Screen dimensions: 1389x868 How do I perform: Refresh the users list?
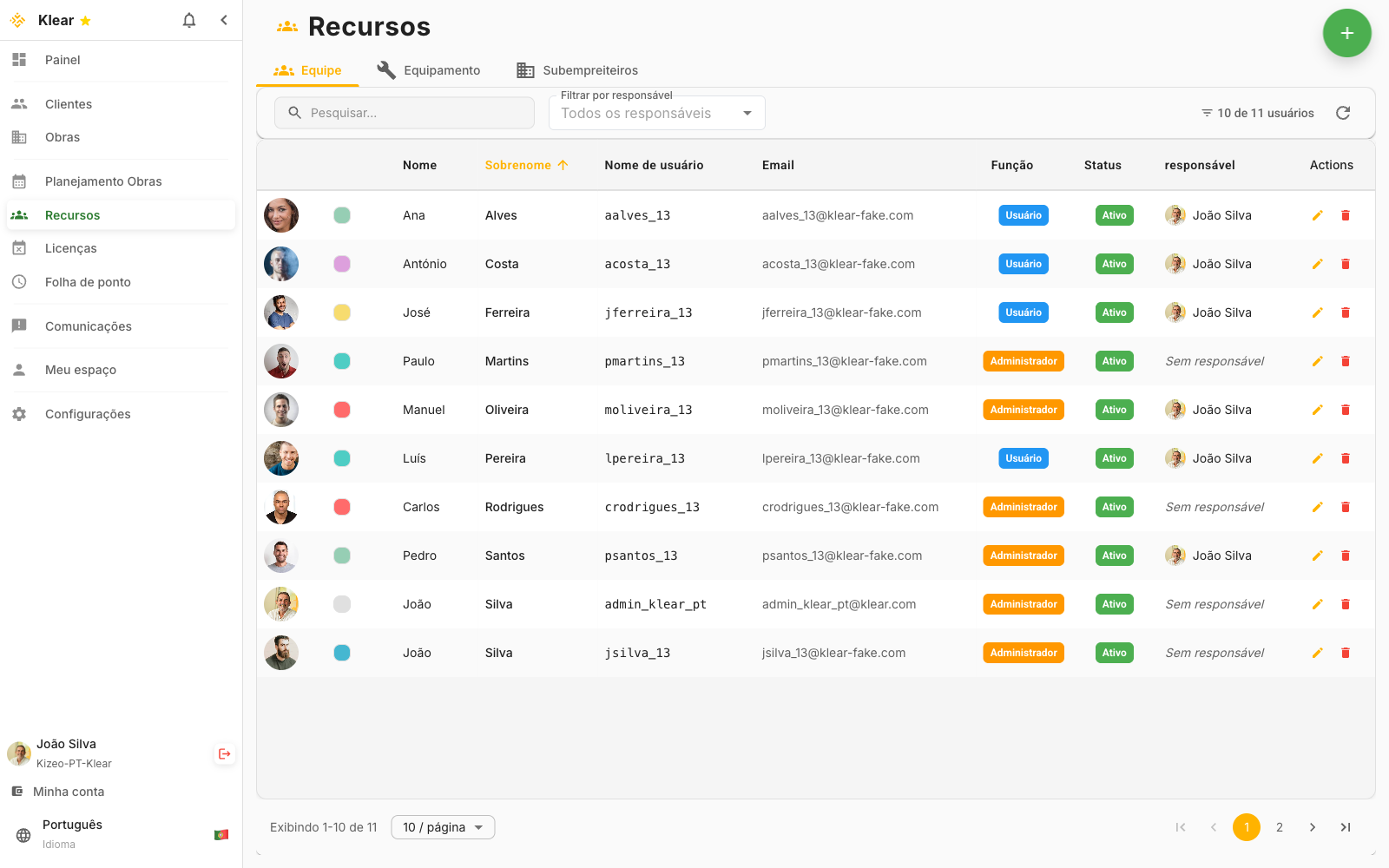click(1343, 113)
